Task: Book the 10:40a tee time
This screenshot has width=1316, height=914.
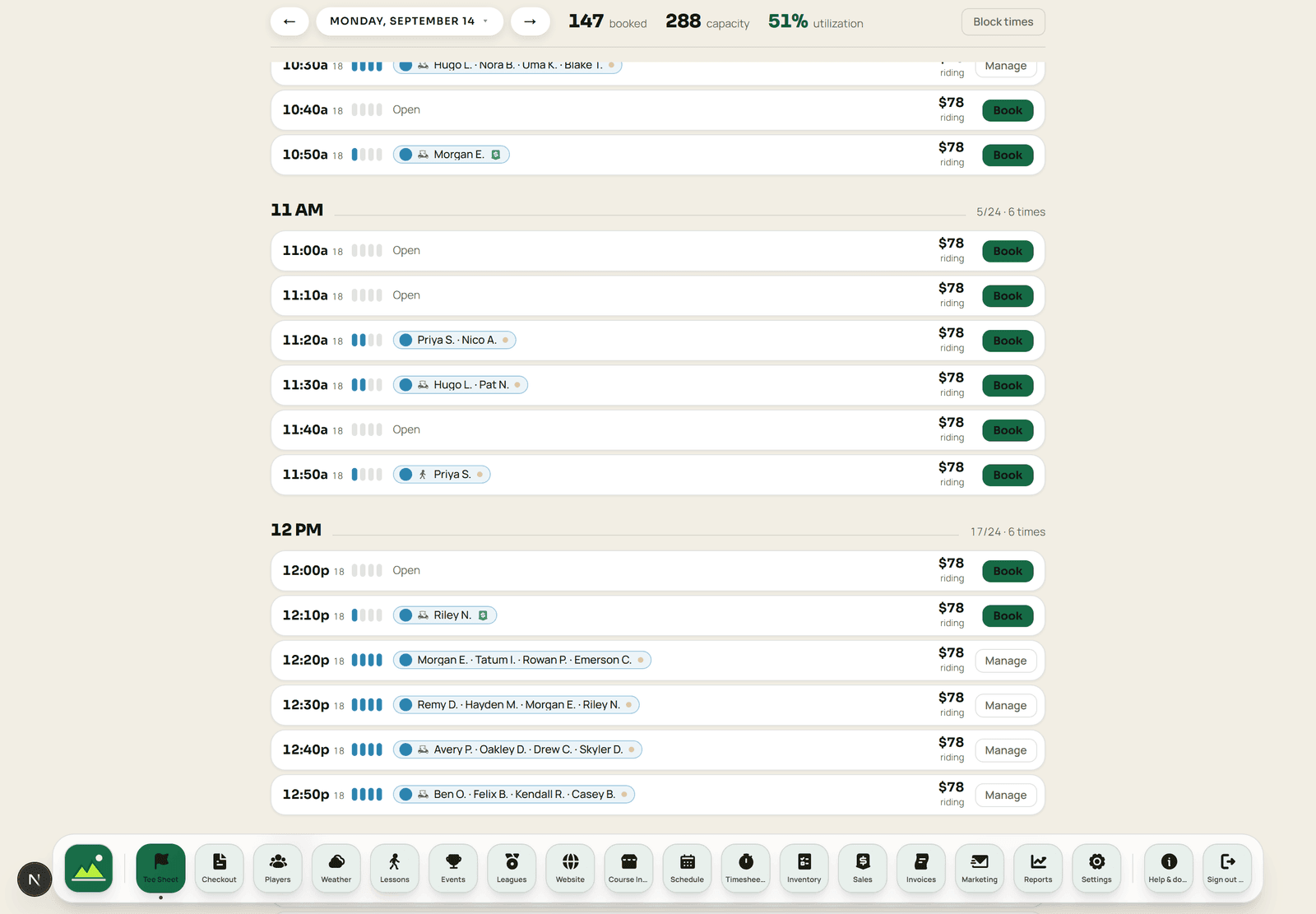Action: 1008,110
